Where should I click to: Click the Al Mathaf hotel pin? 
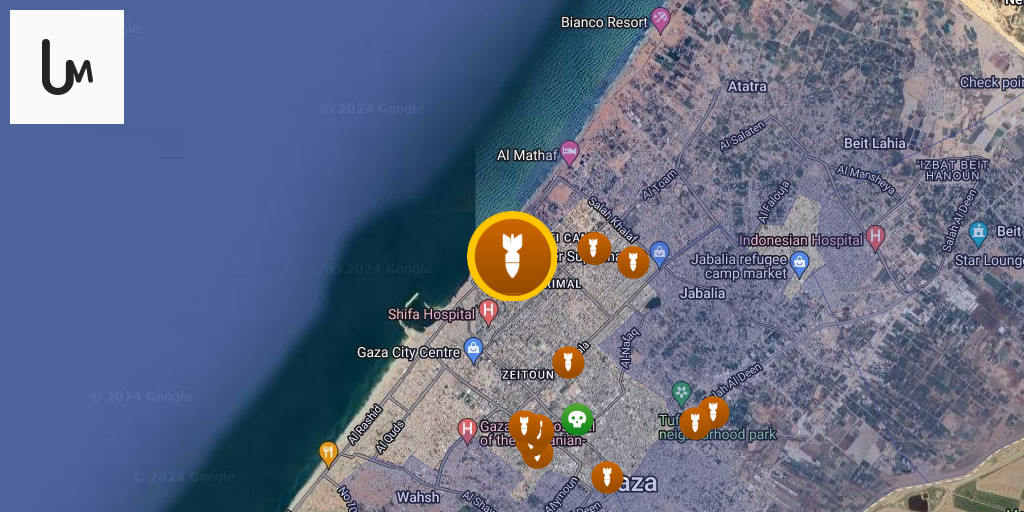pos(569,153)
